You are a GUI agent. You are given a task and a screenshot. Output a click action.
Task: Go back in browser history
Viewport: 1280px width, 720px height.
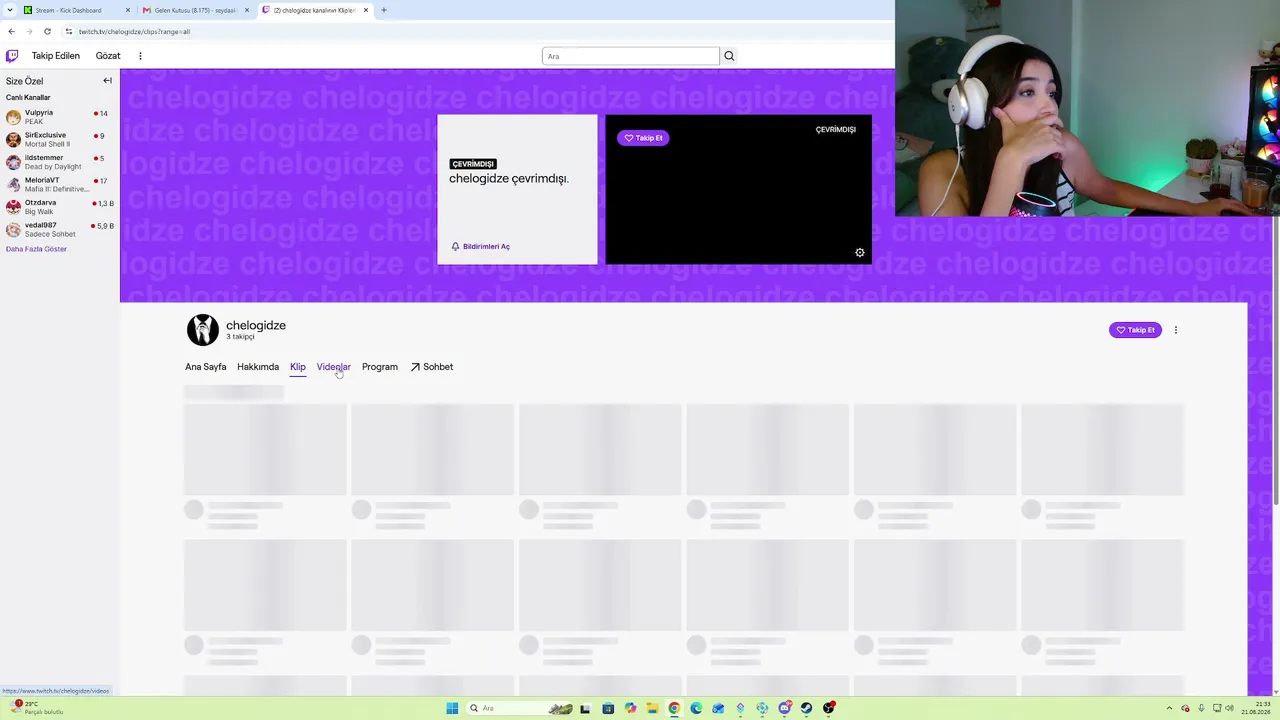click(x=11, y=31)
